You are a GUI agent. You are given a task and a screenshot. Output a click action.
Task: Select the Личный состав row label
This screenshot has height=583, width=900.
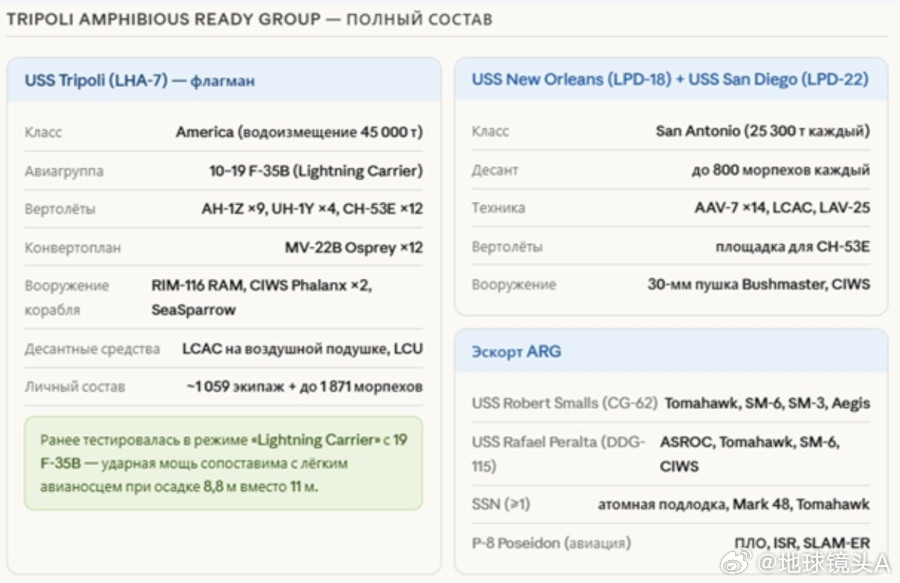75,386
